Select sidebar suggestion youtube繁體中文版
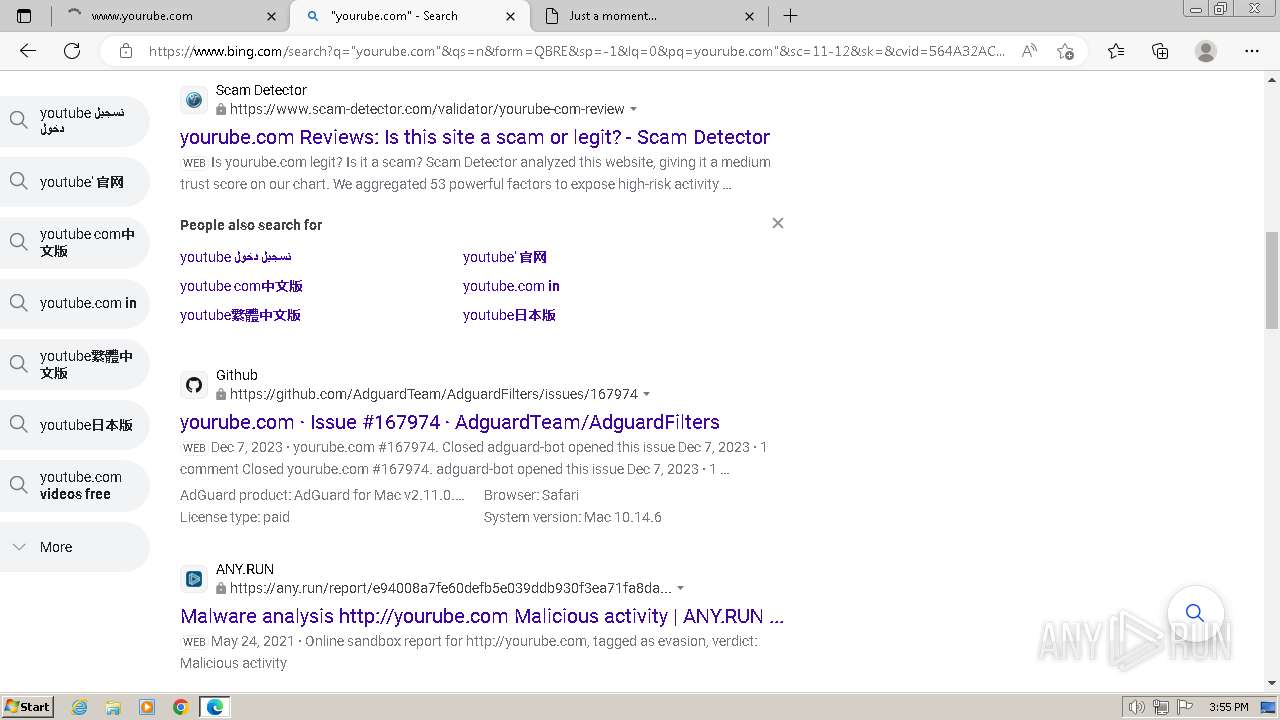Image resolution: width=1280 pixels, height=720 pixels. tap(75, 364)
